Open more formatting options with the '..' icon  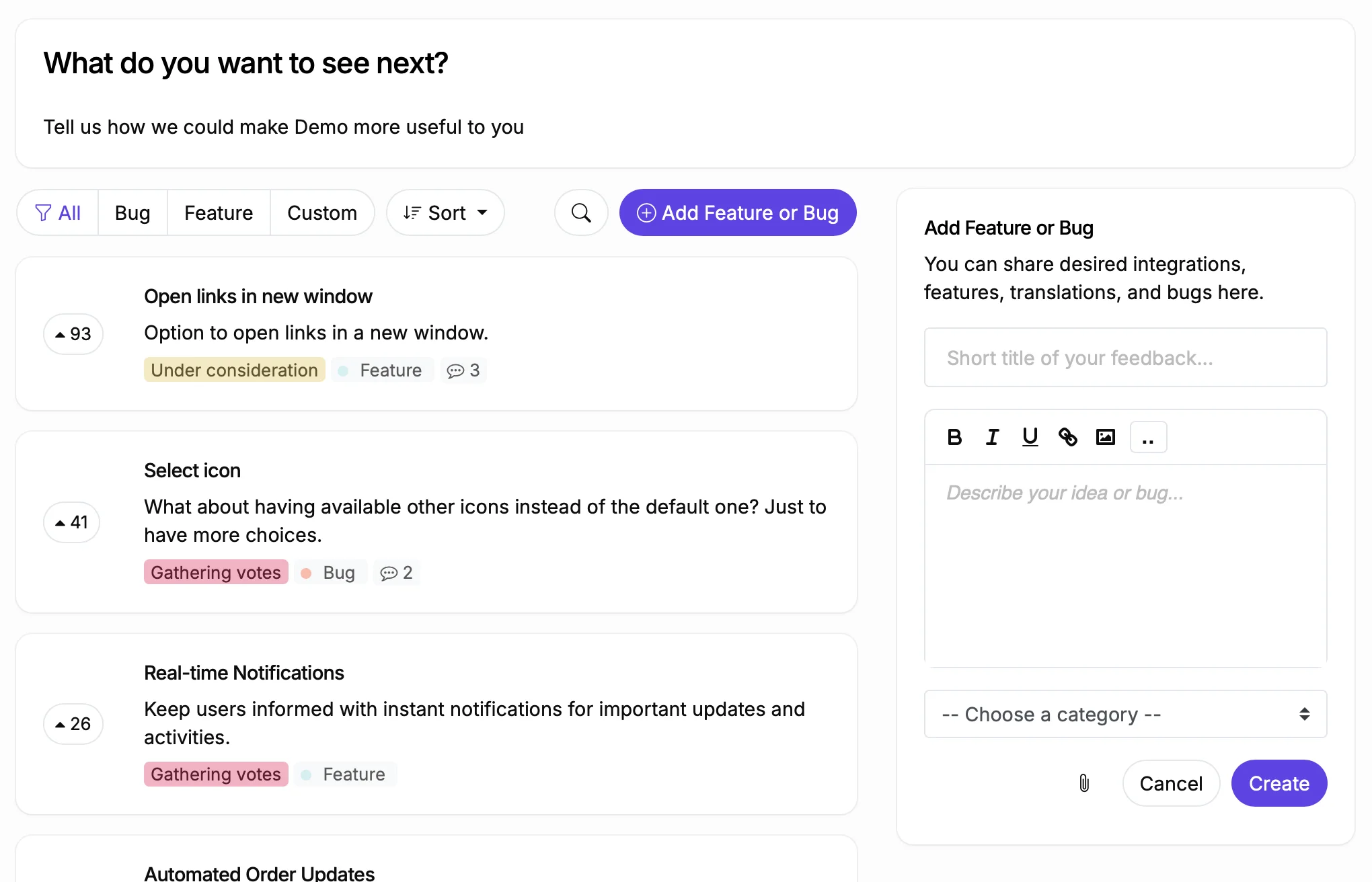[x=1147, y=436]
